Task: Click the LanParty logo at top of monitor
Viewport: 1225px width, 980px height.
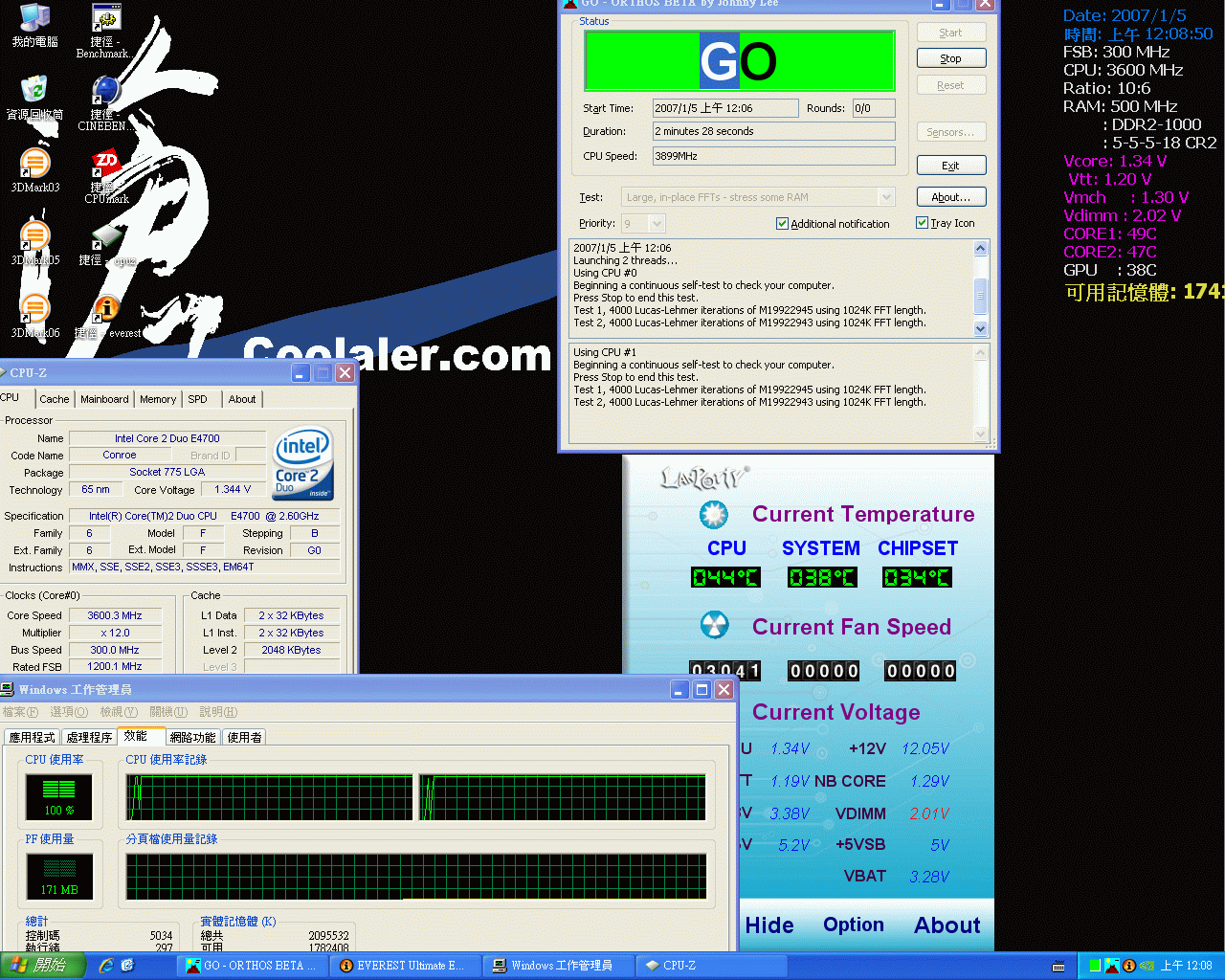Action: coord(704,477)
